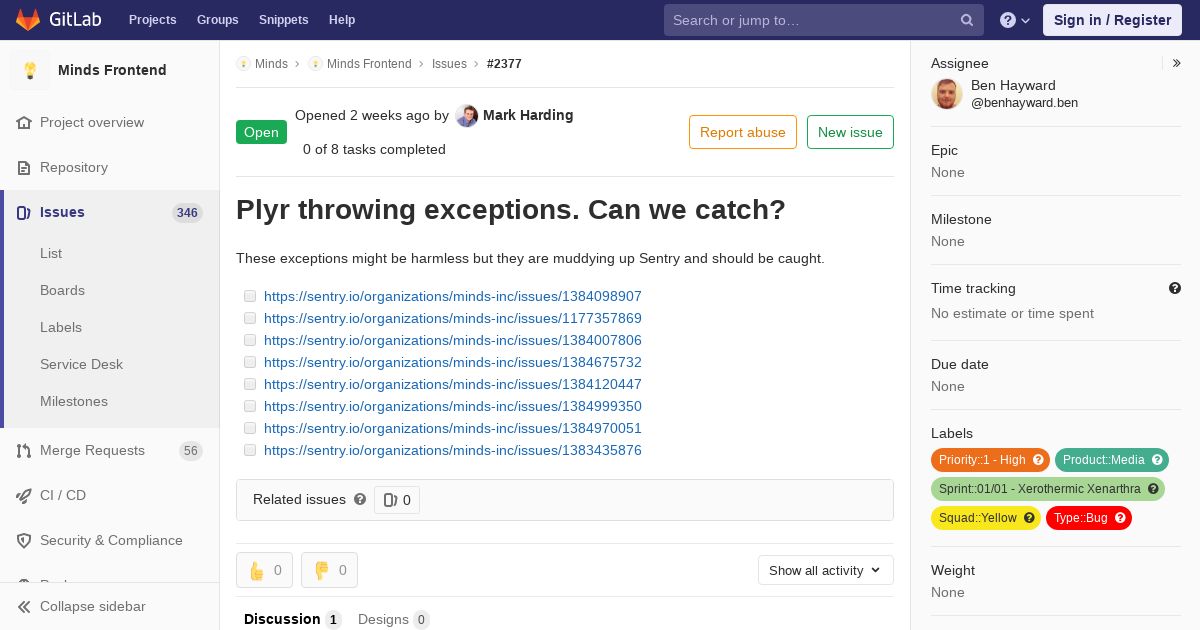Open Labels submenu item
Viewport: 1200px width, 630px height.
[x=61, y=327]
